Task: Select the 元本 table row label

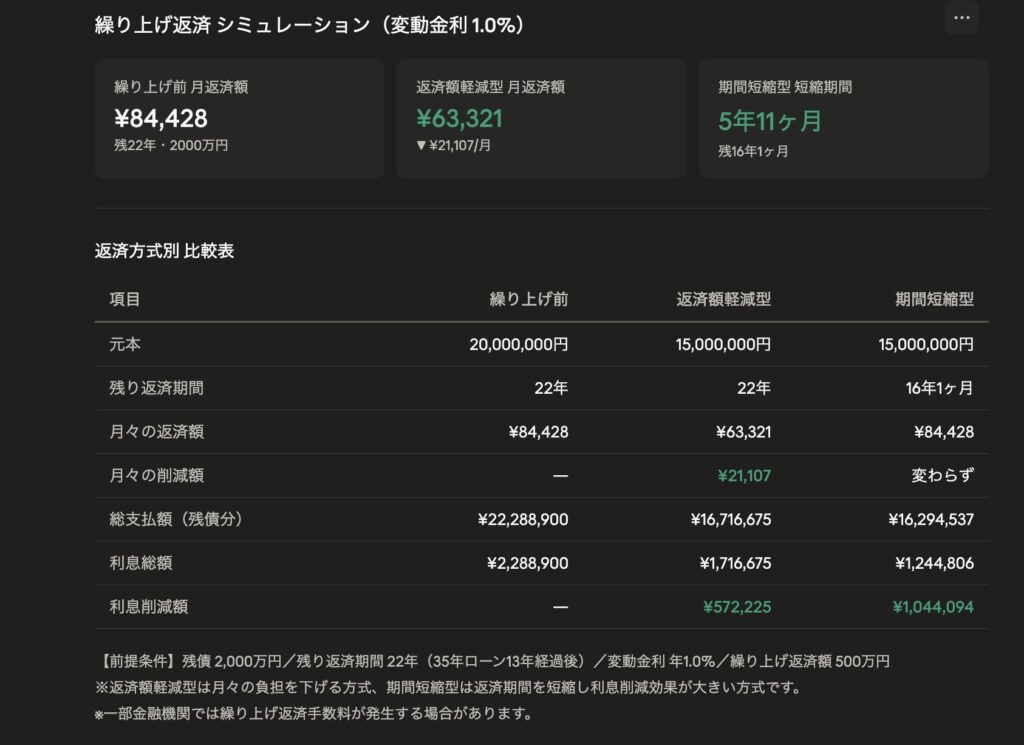Action: point(125,344)
